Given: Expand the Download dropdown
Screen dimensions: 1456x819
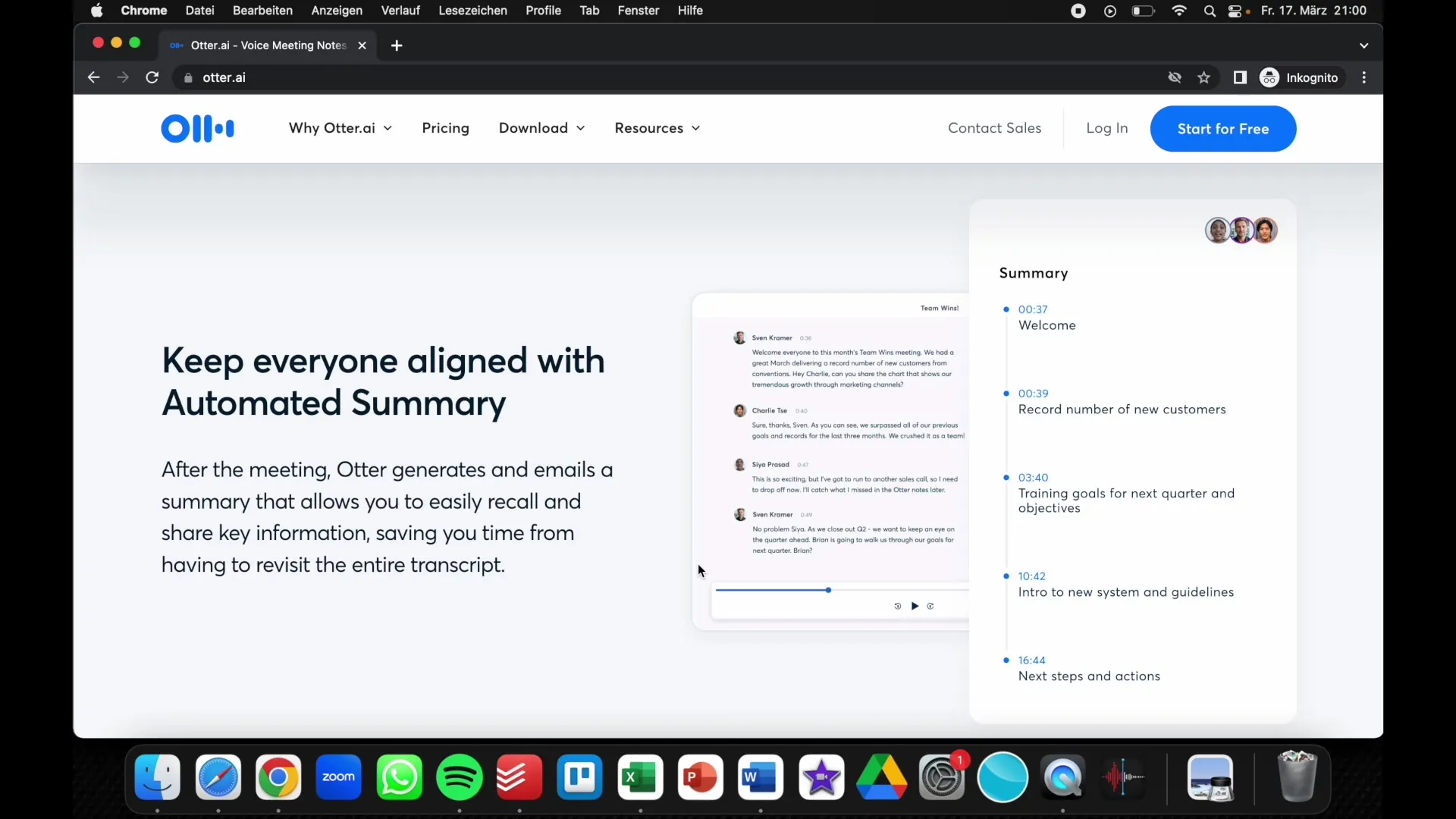Looking at the screenshot, I should click(x=541, y=128).
